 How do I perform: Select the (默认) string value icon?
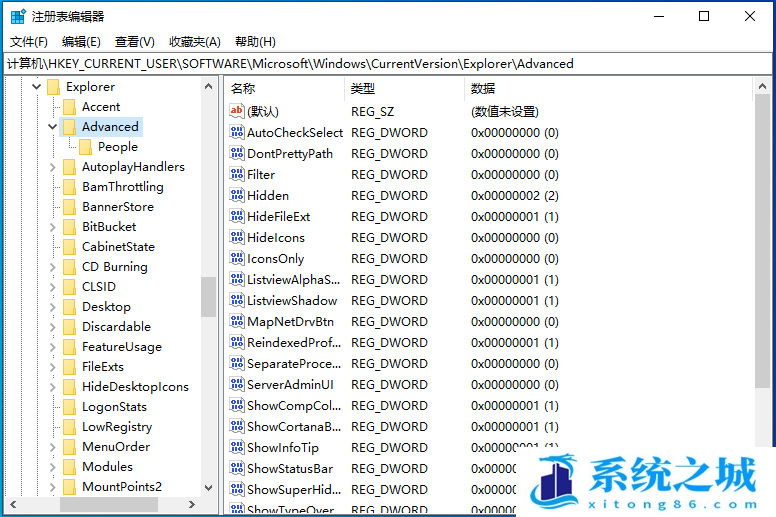point(237,111)
